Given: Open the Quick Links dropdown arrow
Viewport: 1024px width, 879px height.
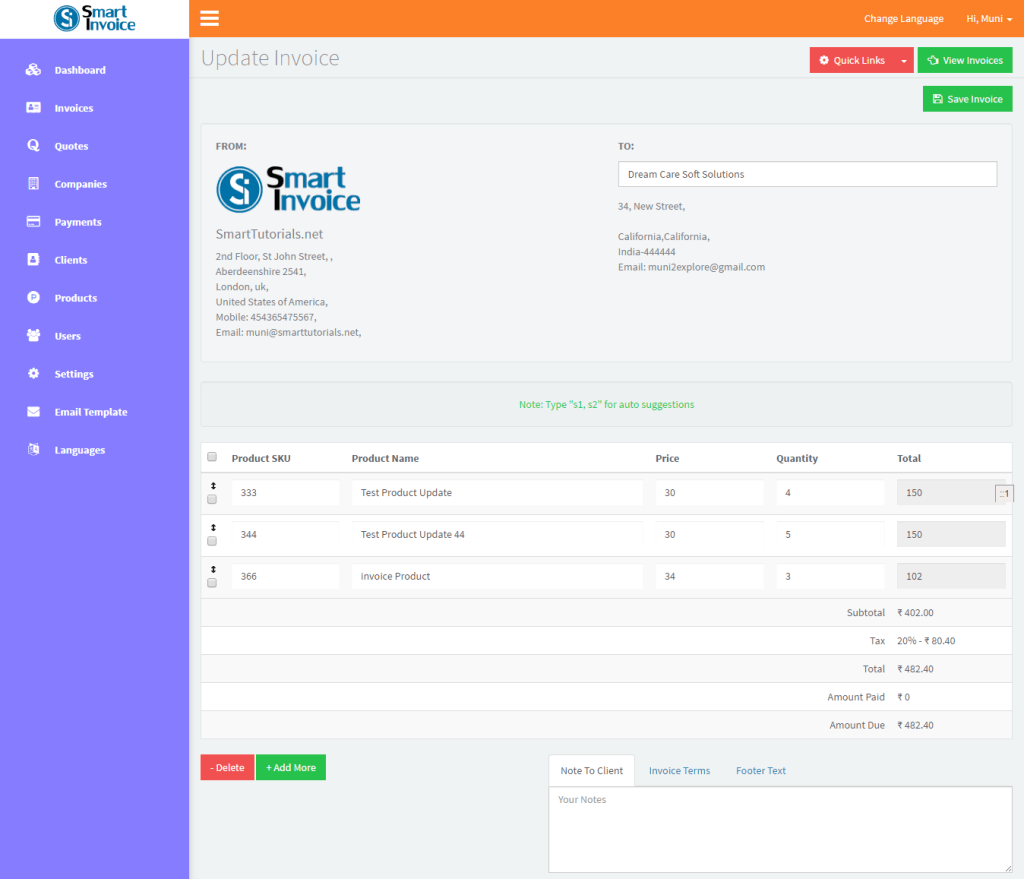Looking at the screenshot, I should (903, 60).
